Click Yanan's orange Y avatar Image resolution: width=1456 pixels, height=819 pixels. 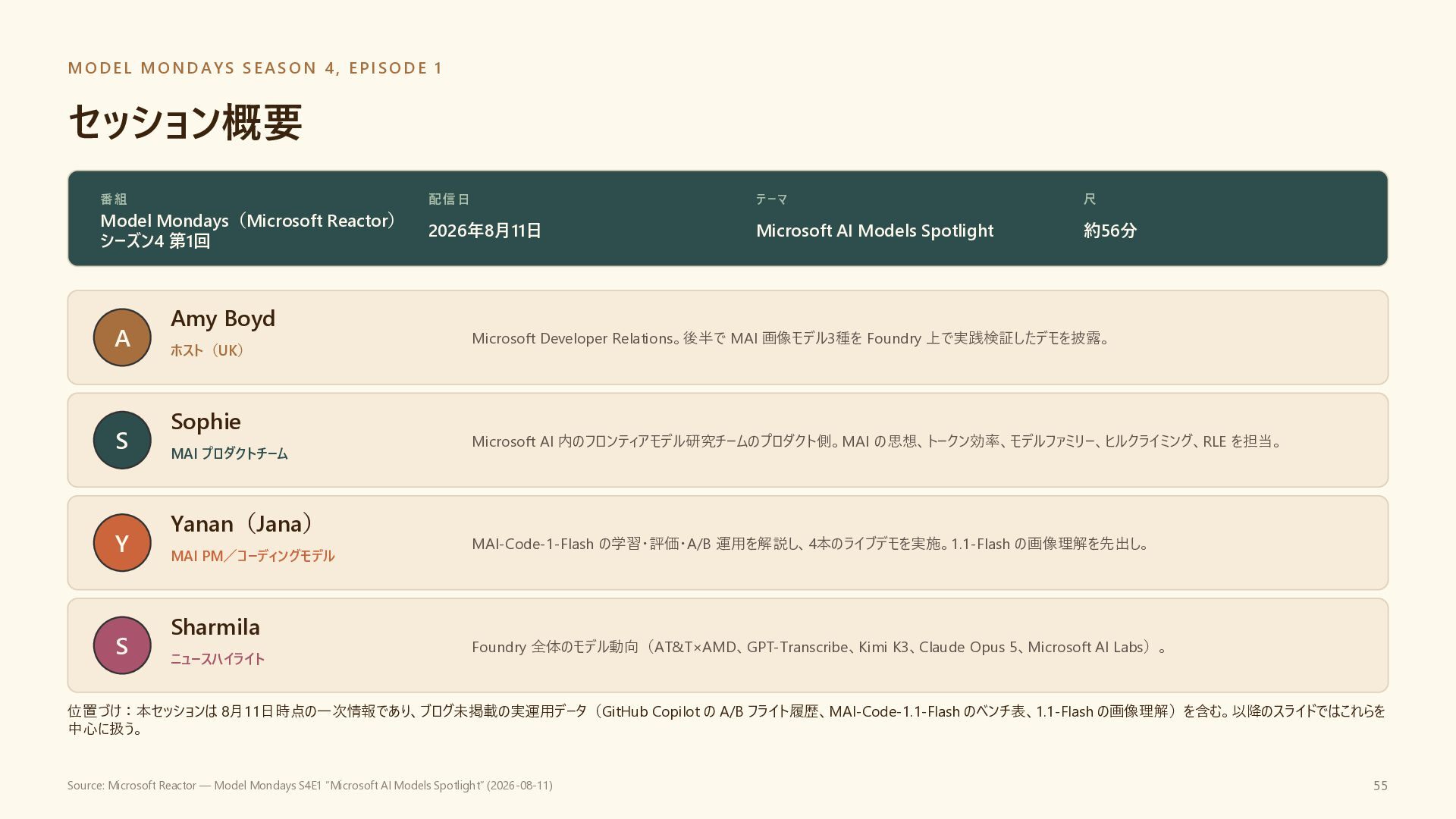pos(122,543)
